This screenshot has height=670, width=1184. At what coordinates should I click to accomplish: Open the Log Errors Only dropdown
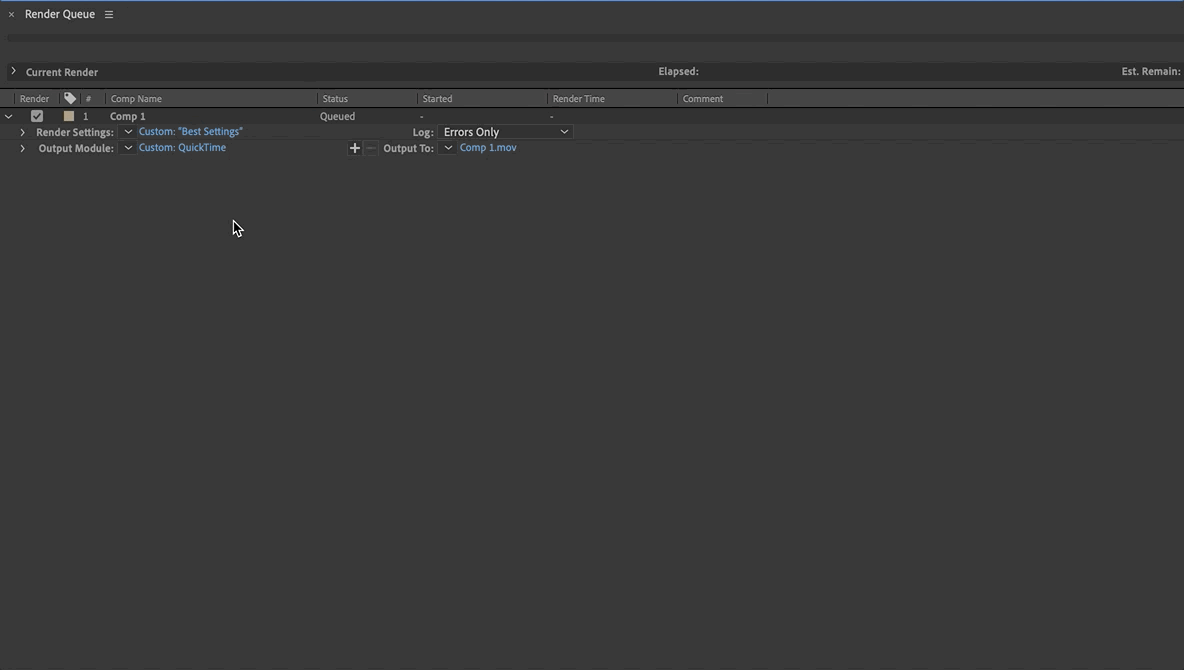505,131
